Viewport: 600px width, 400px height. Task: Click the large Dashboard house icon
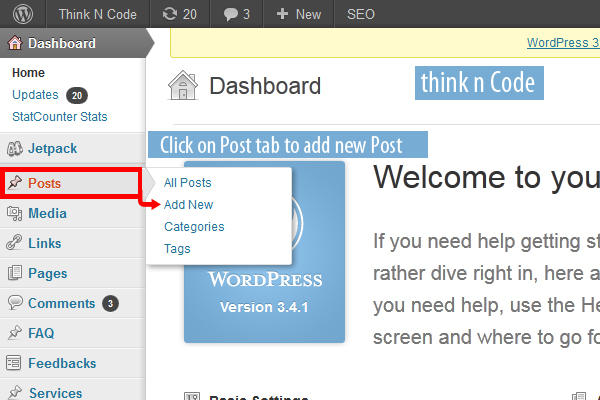(x=183, y=85)
